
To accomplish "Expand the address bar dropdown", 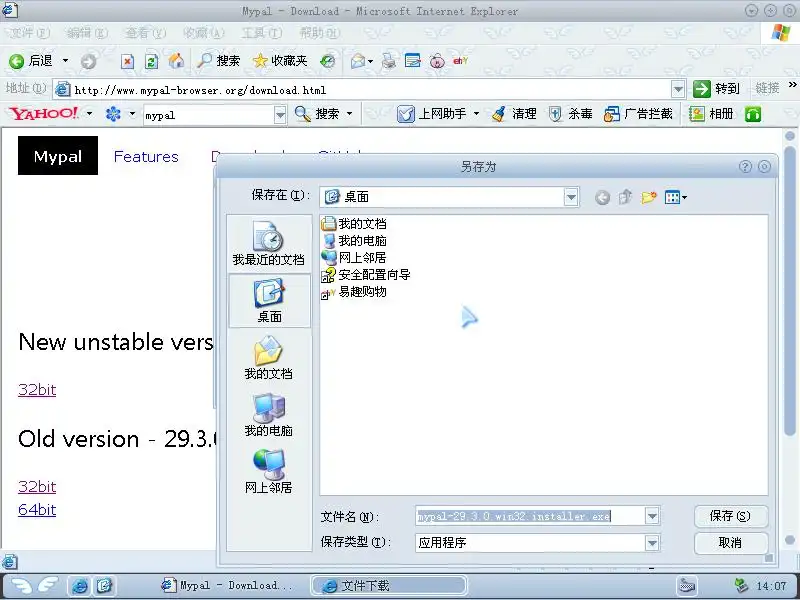I will (x=678, y=90).
